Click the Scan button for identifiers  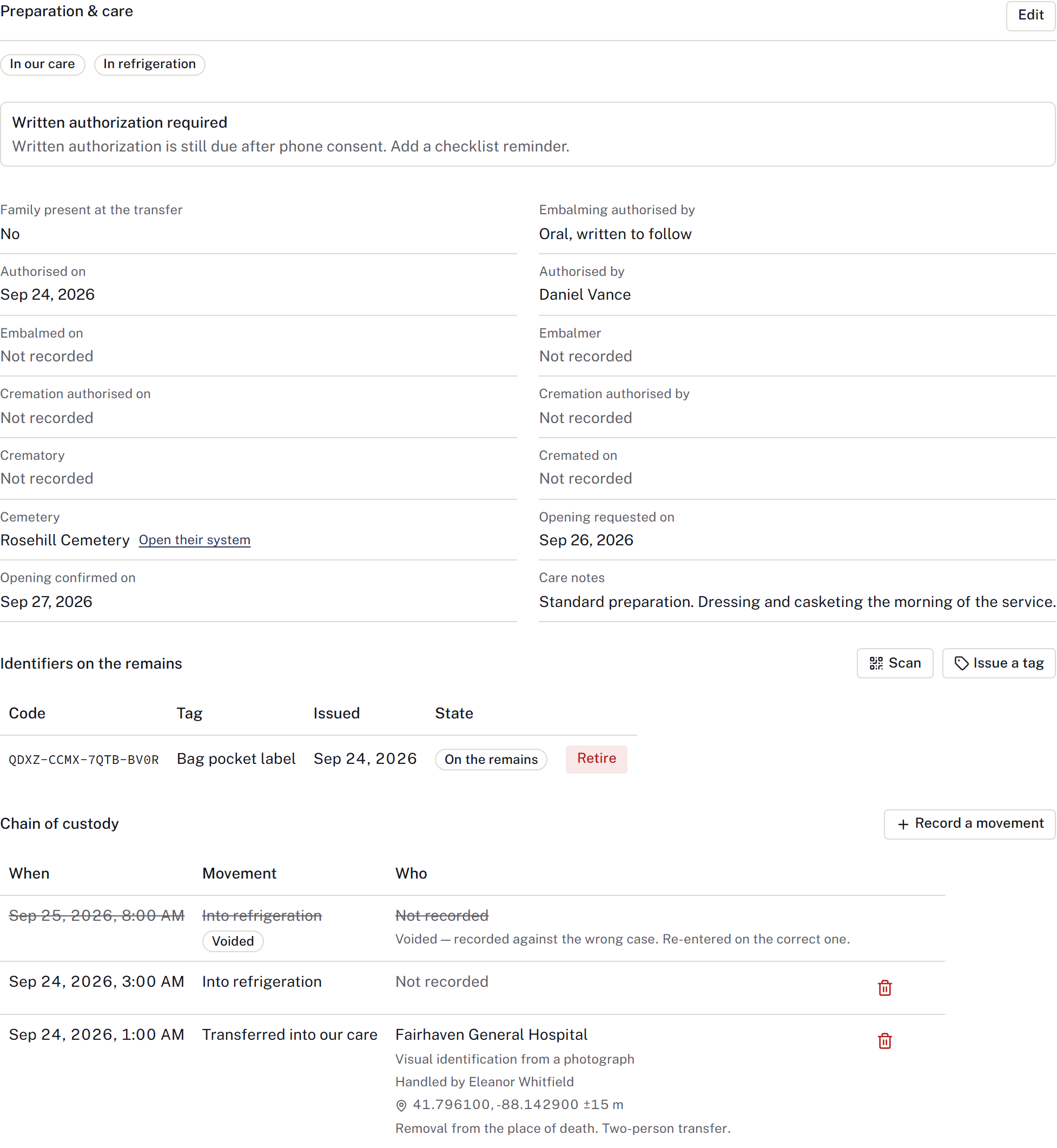click(x=895, y=663)
